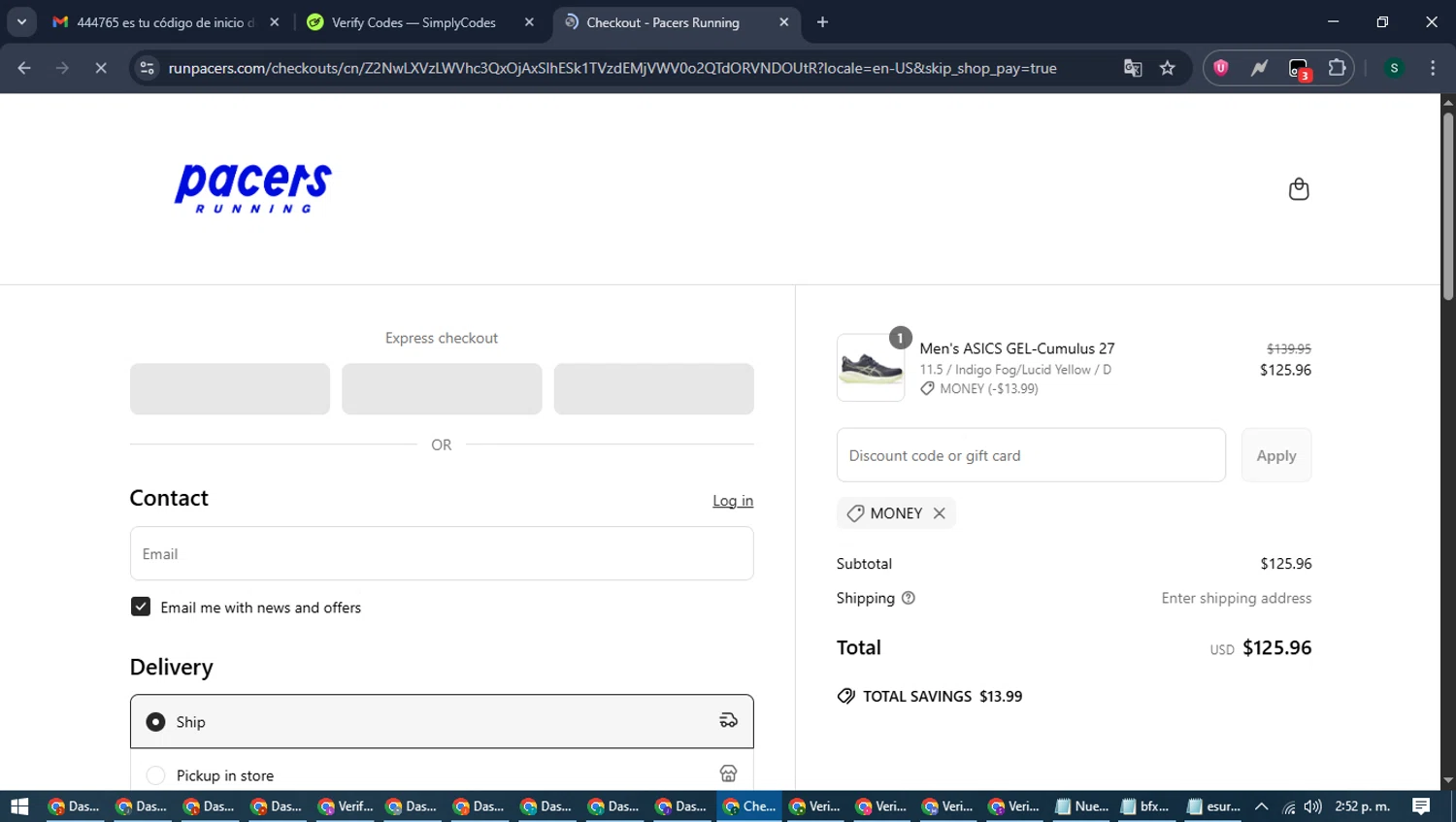This screenshot has height=822, width=1456.
Task: Open the network status tray icon
Action: 1288,806
